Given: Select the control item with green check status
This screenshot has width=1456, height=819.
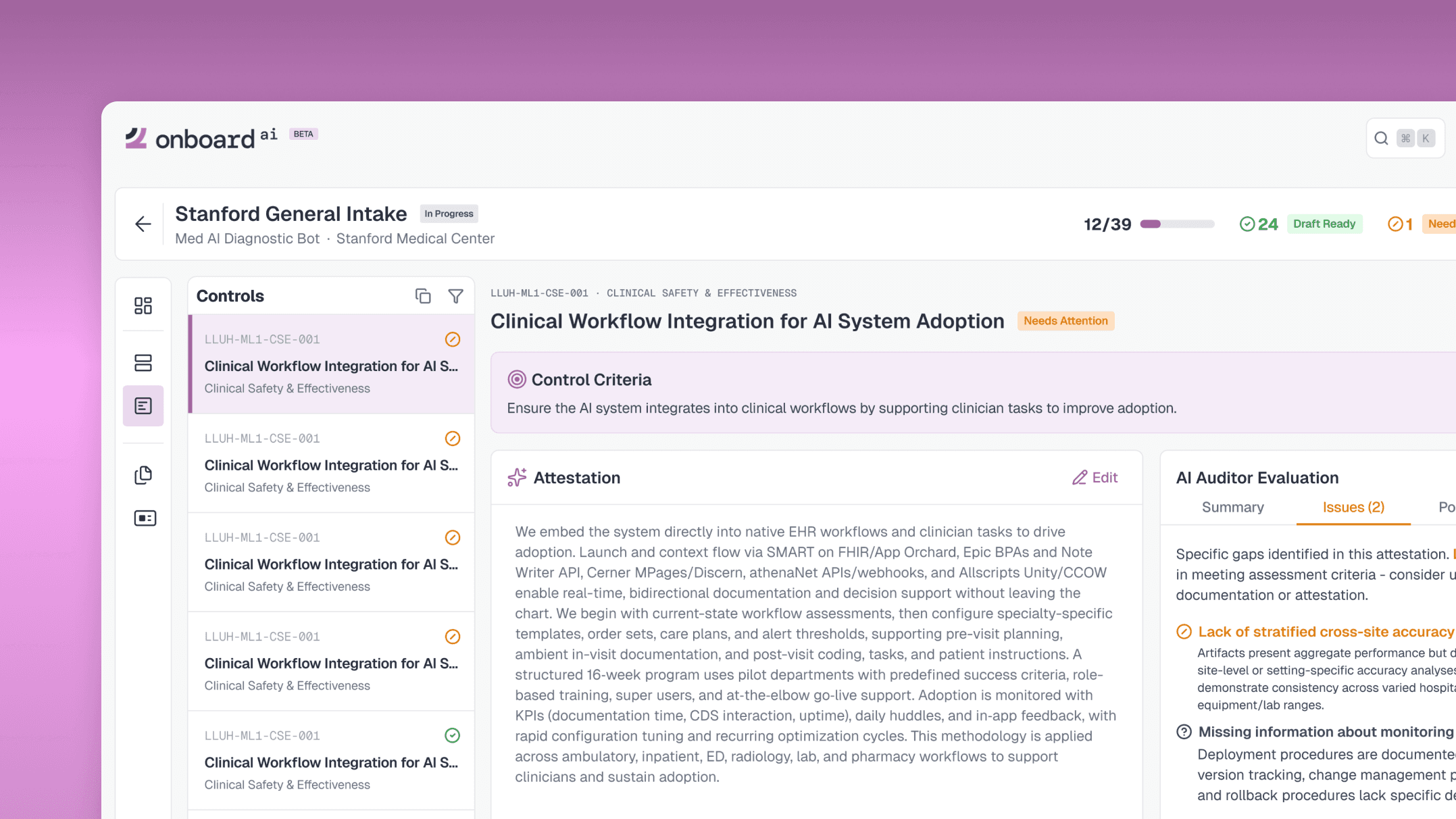Looking at the screenshot, I should tap(331, 760).
